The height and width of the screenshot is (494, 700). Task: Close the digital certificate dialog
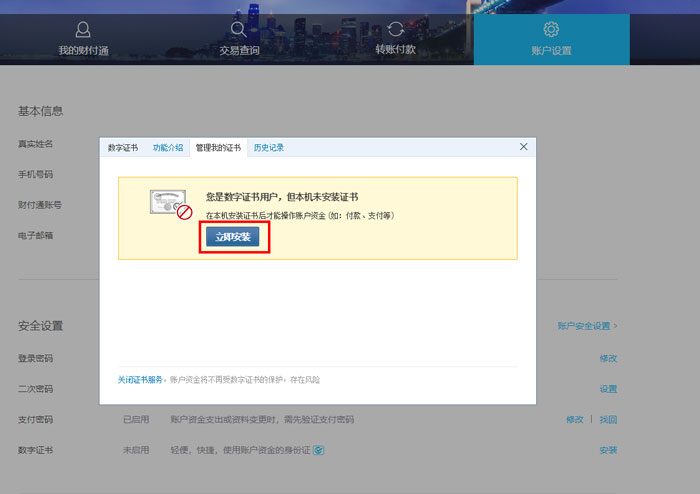pyautogui.click(x=523, y=147)
